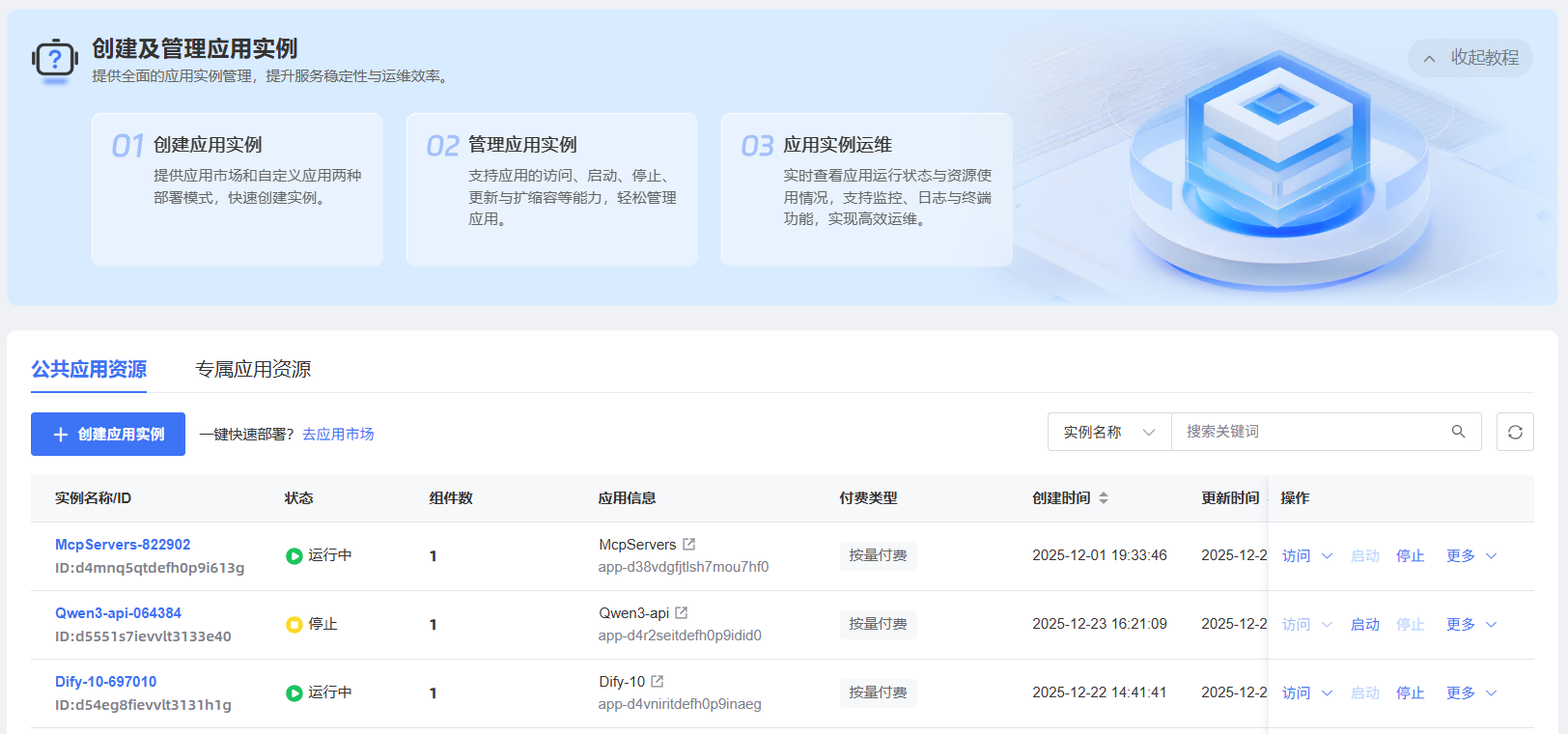Screen dimensions: 1568x734
Task: Collapse the tutorial with 收起教程
Action: 1470,58
